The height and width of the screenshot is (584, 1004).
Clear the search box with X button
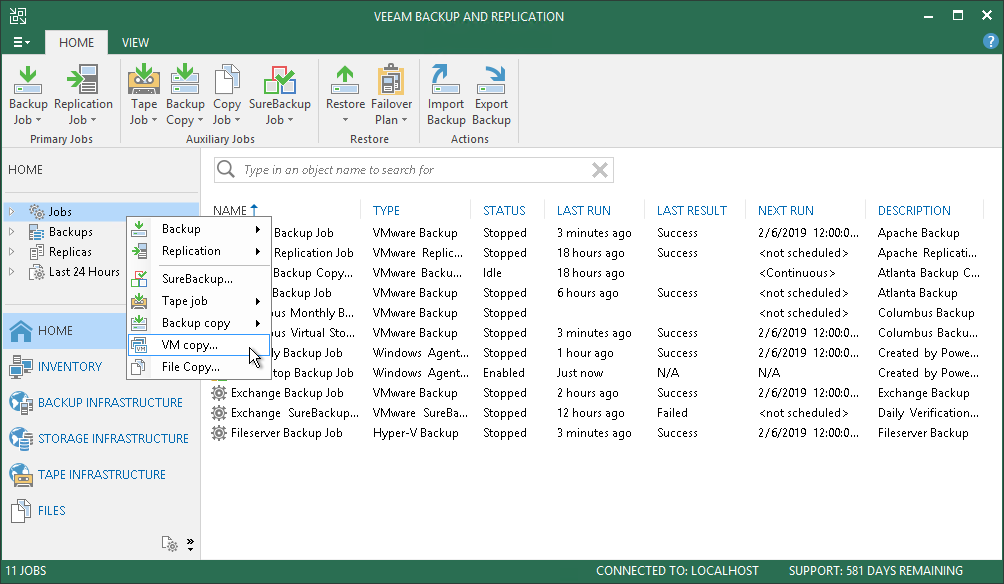pos(599,170)
